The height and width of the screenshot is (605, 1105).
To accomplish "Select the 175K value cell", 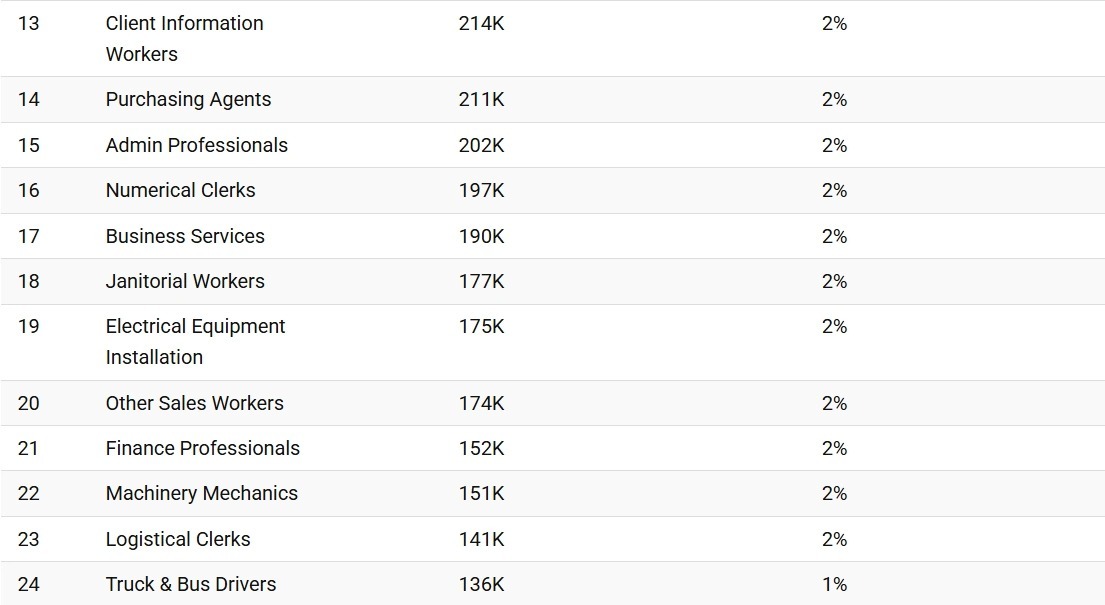I will [481, 326].
